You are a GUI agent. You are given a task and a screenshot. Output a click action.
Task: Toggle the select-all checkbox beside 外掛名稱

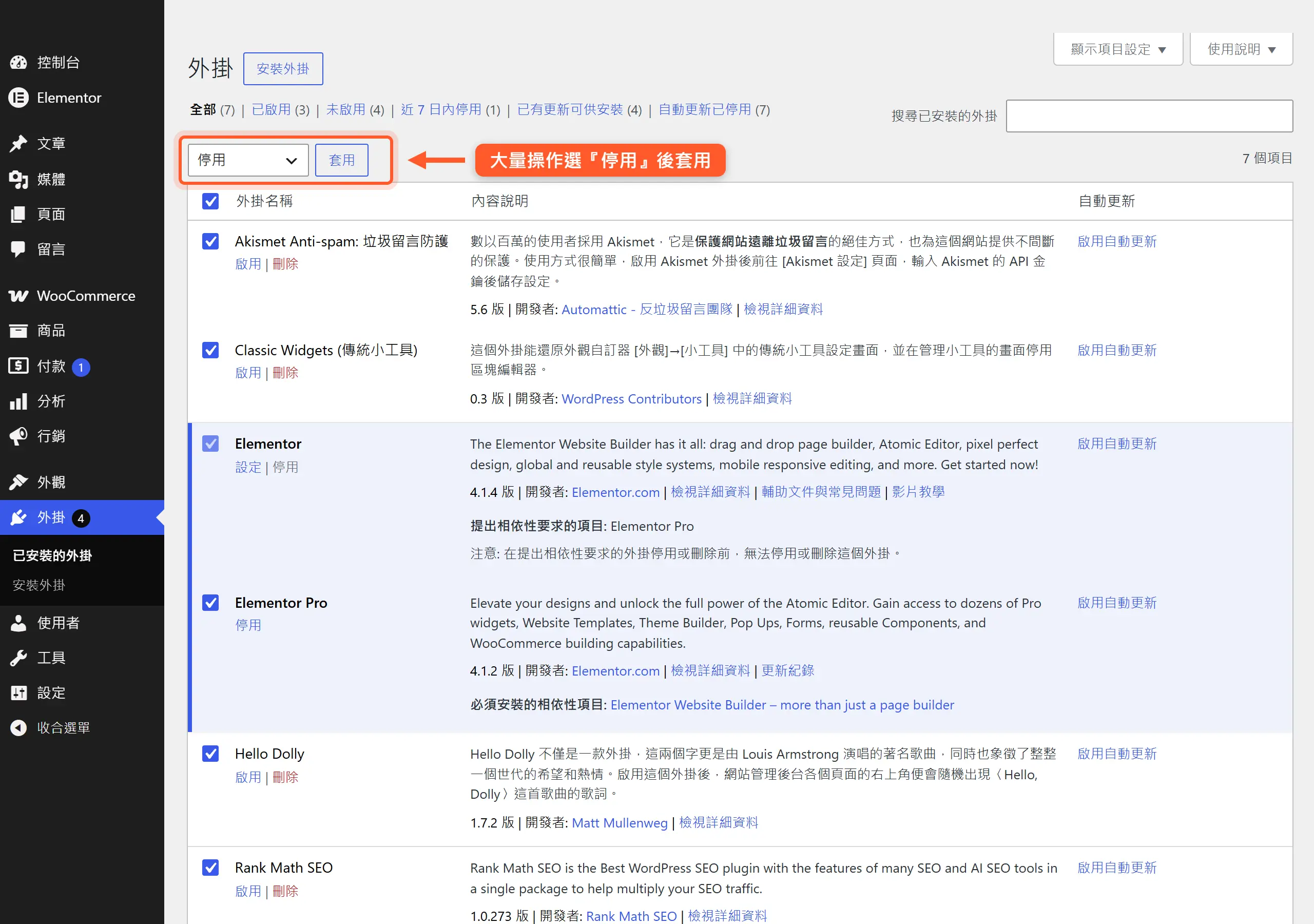pos(210,201)
